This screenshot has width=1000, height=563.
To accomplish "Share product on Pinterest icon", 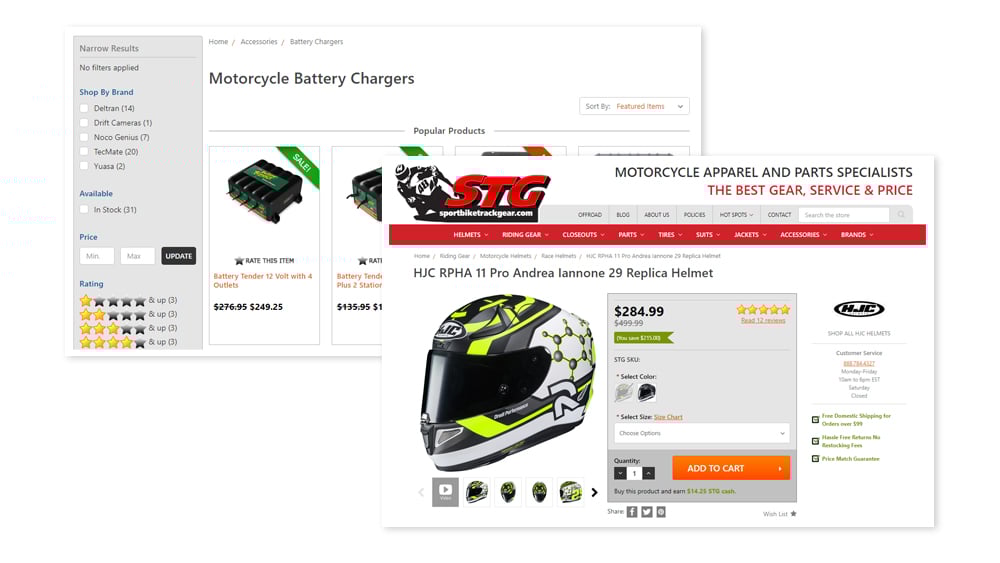I will [x=661, y=512].
